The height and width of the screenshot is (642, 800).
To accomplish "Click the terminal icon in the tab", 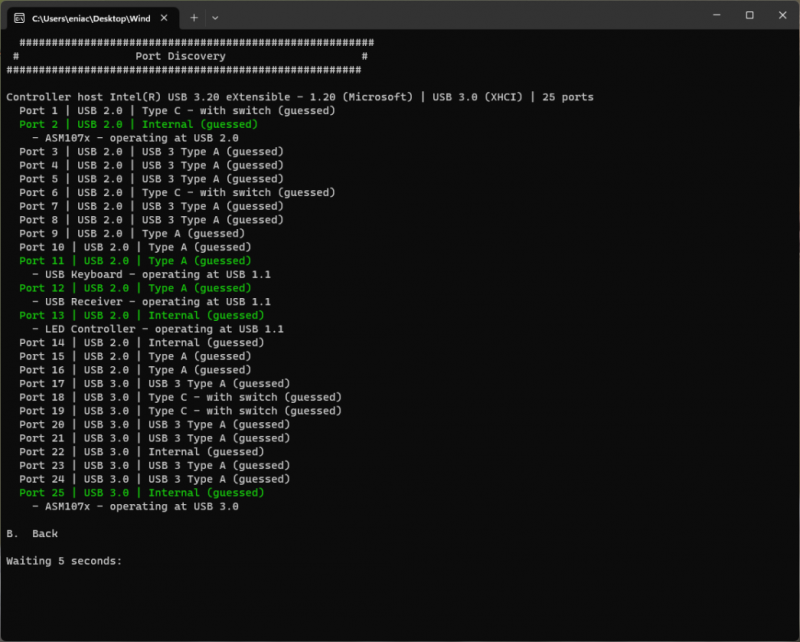I will [19, 18].
